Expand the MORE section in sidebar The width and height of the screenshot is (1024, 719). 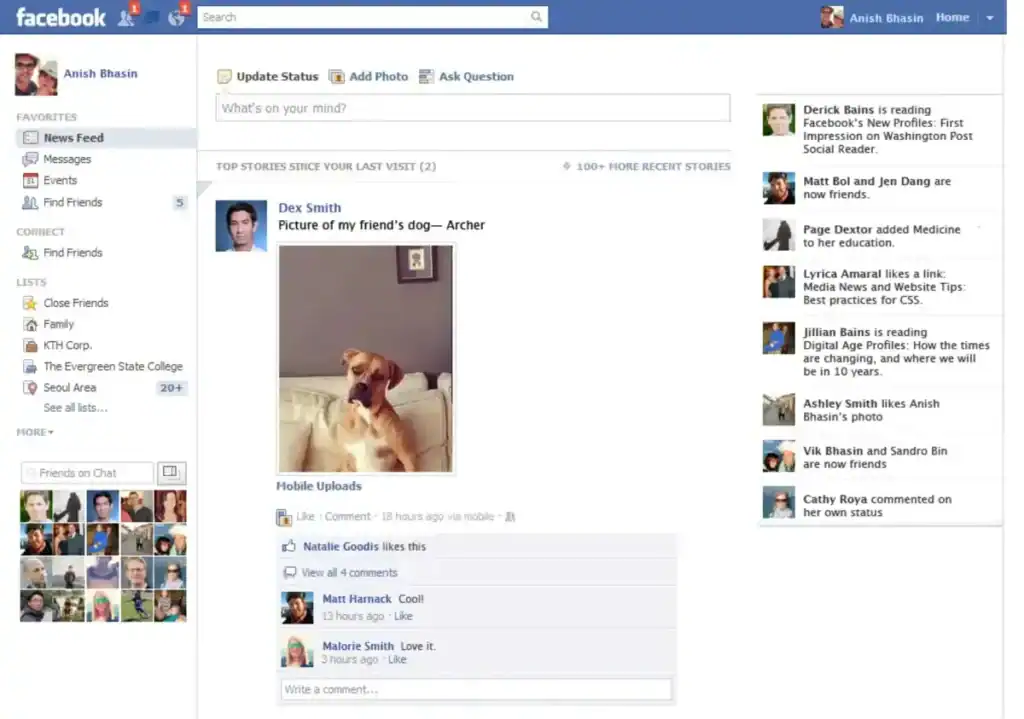35,432
